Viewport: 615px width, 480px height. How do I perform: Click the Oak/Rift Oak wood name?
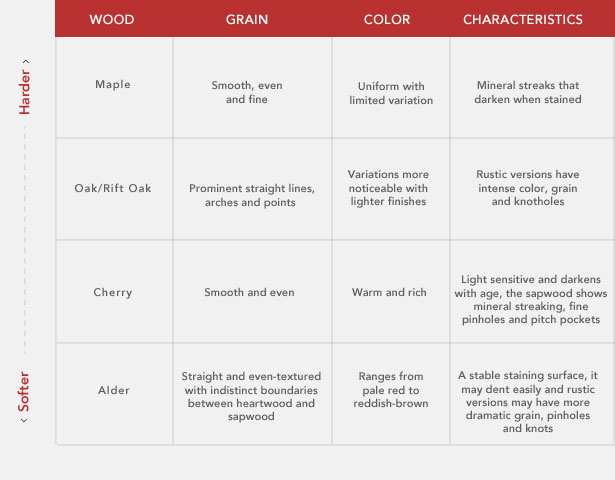click(x=113, y=188)
